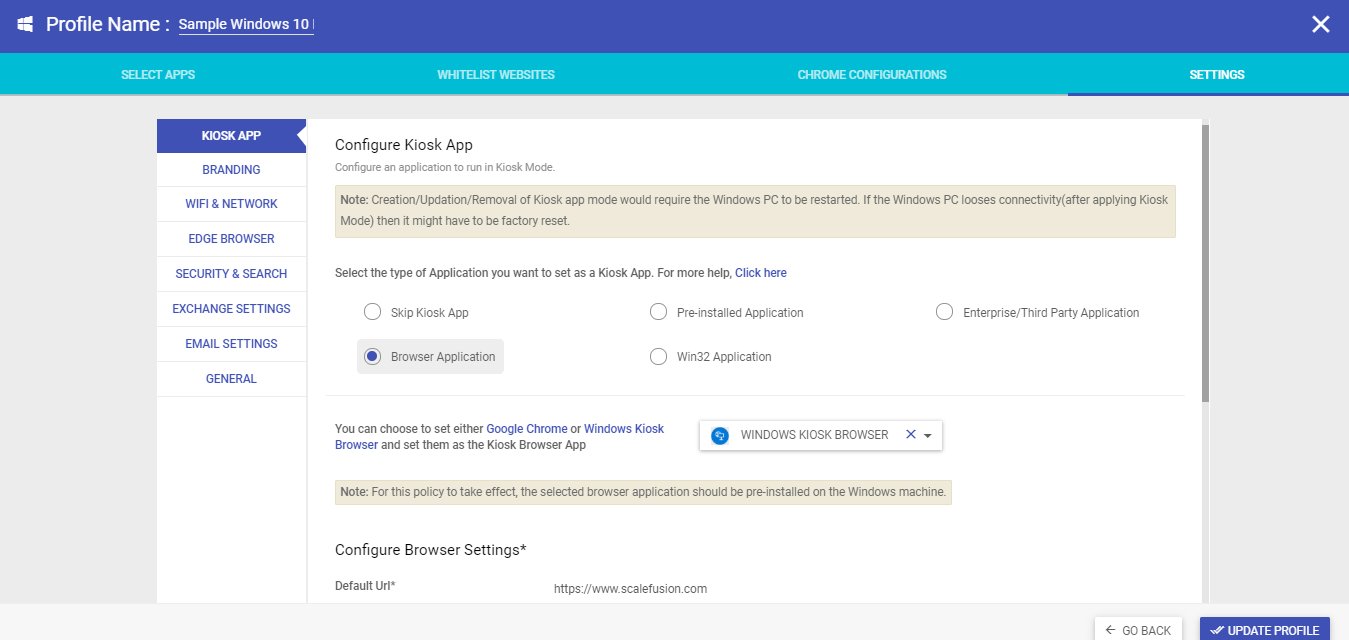Close the profile editor with the X icon
This screenshot has width=1349, height=640.
pyautogui.click(x=1321, y=25)
